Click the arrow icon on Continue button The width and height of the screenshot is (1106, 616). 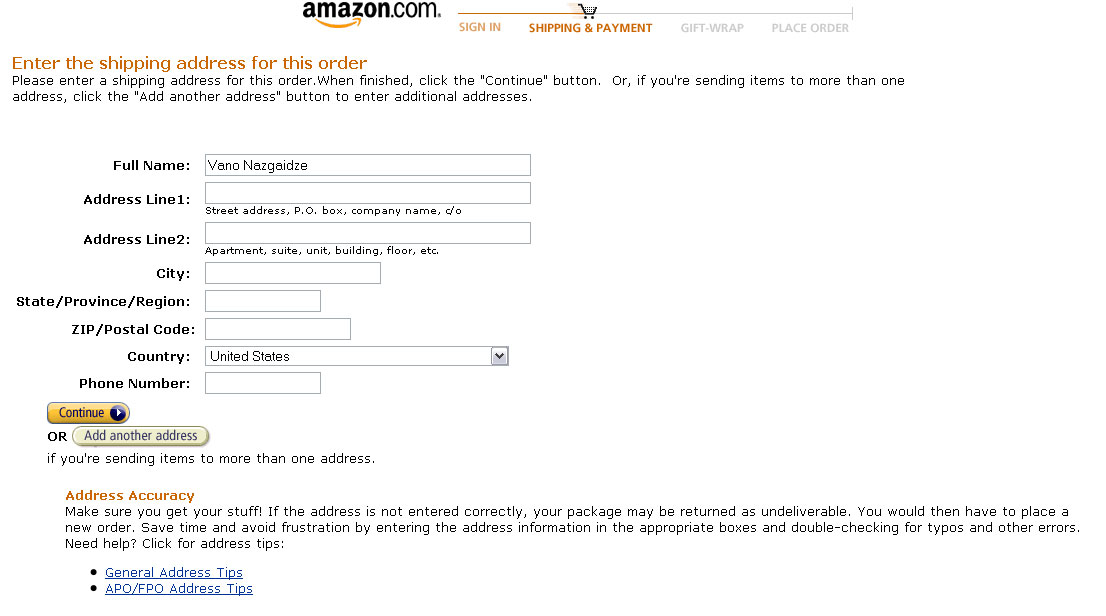tap(118, 413)
